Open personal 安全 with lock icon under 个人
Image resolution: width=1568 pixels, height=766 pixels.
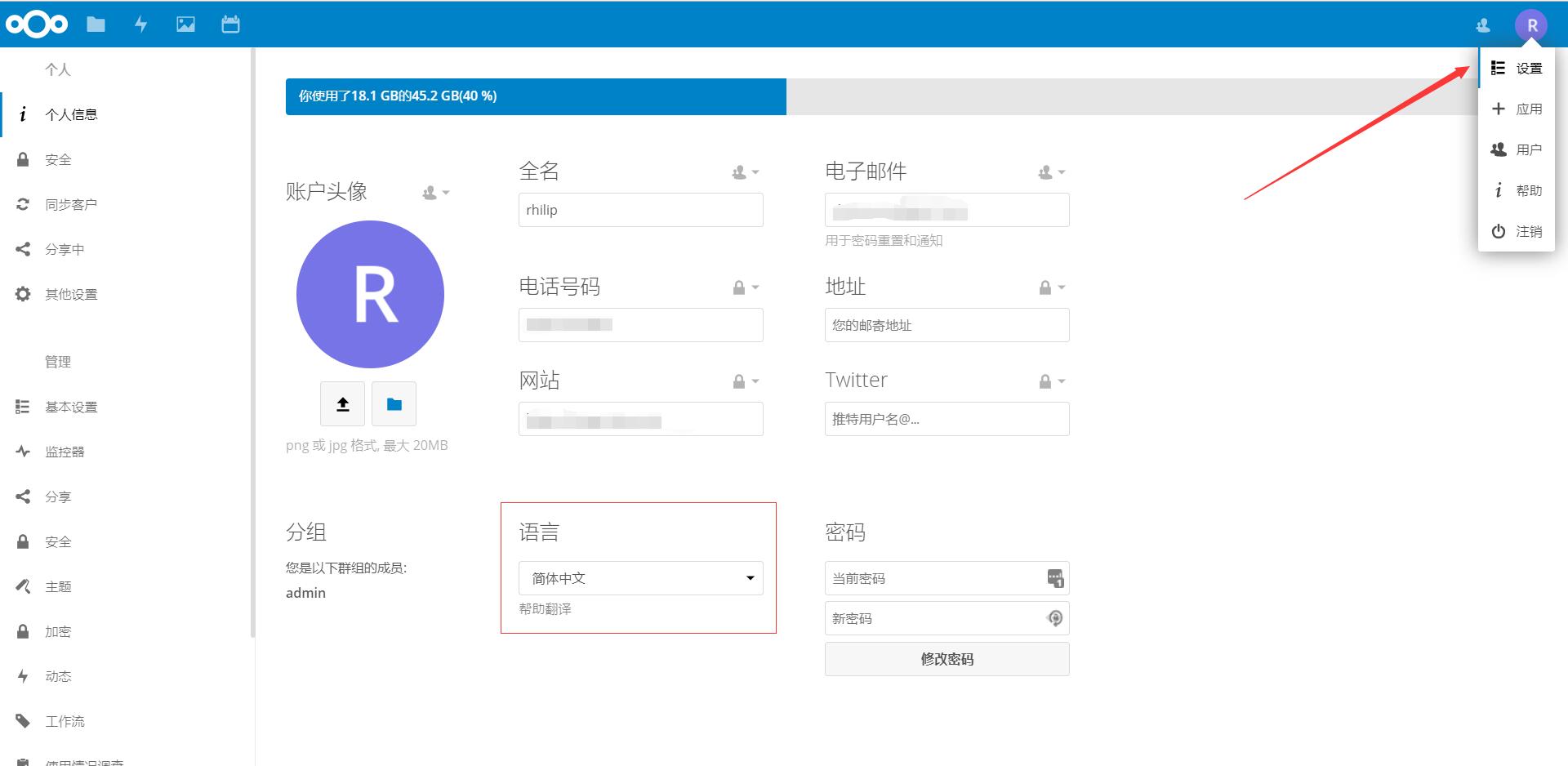(x=125, y=159)
